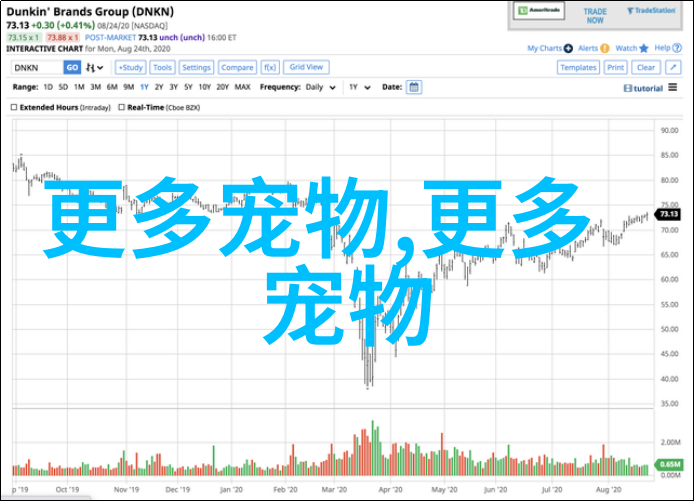
Task: Switch to Grid View
Action: point(306,67)
